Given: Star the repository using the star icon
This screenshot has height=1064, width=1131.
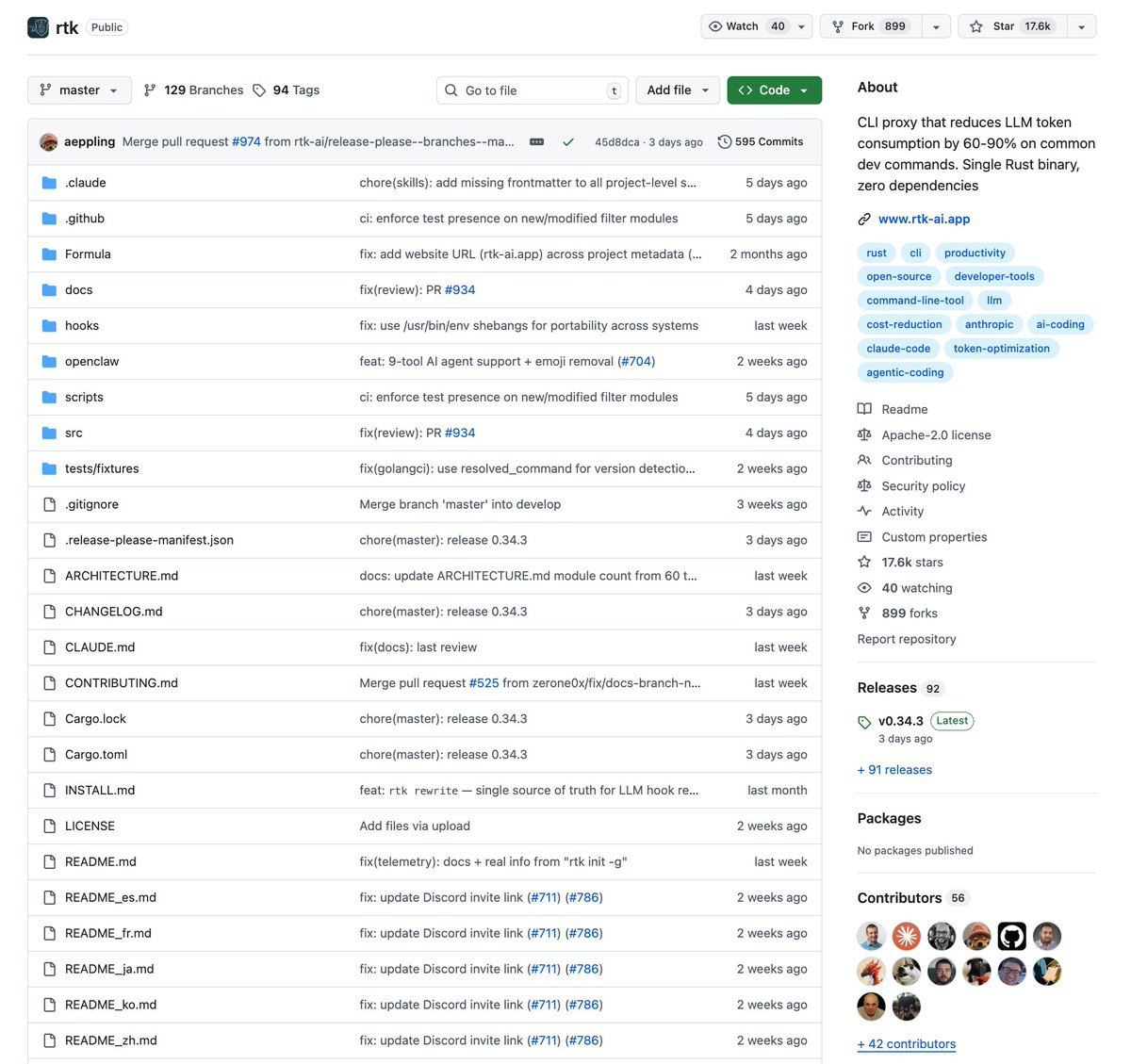Looking at the screenshot, I should 976,26.
